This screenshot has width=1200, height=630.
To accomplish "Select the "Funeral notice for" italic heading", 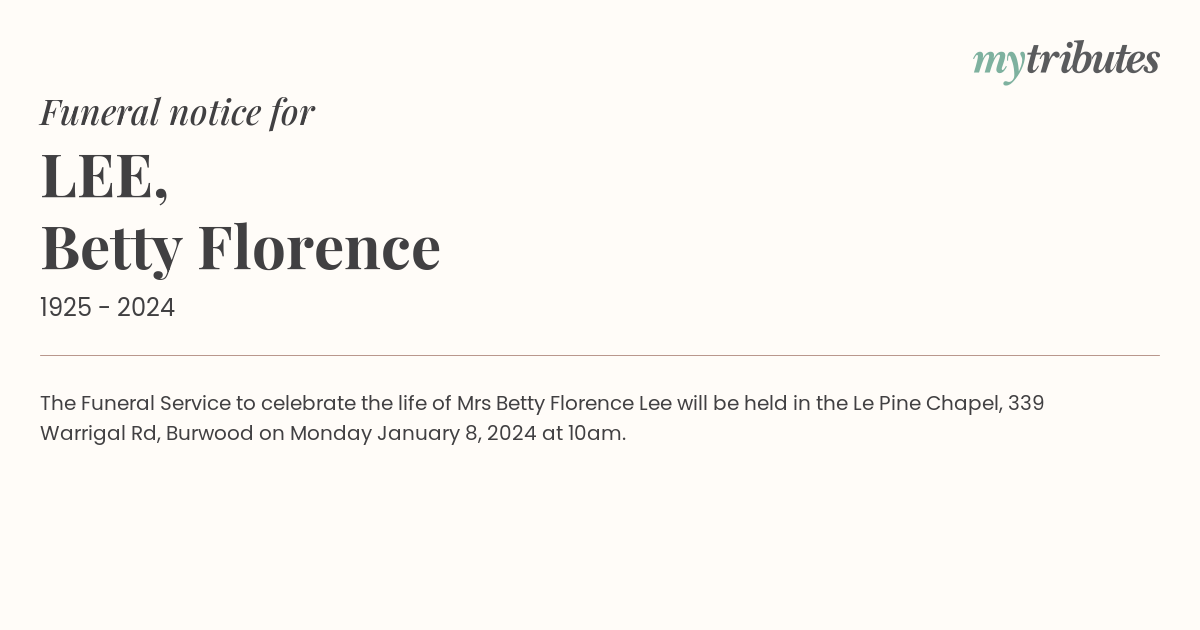I will click(177, 112).
